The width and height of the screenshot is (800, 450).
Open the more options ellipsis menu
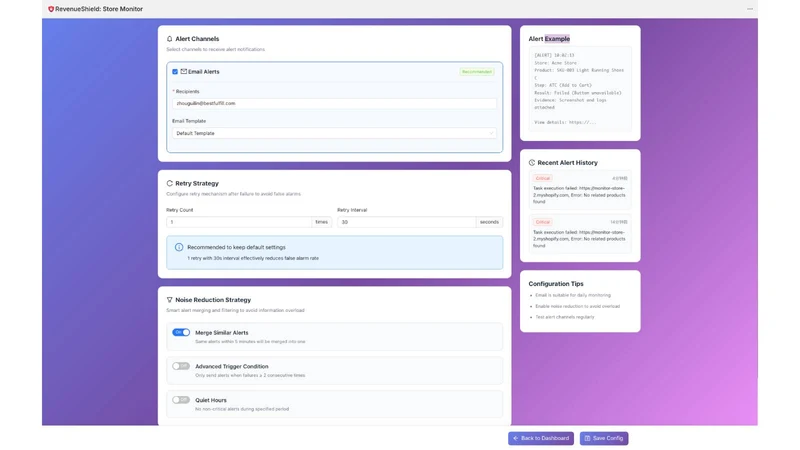tap(749, 9)
